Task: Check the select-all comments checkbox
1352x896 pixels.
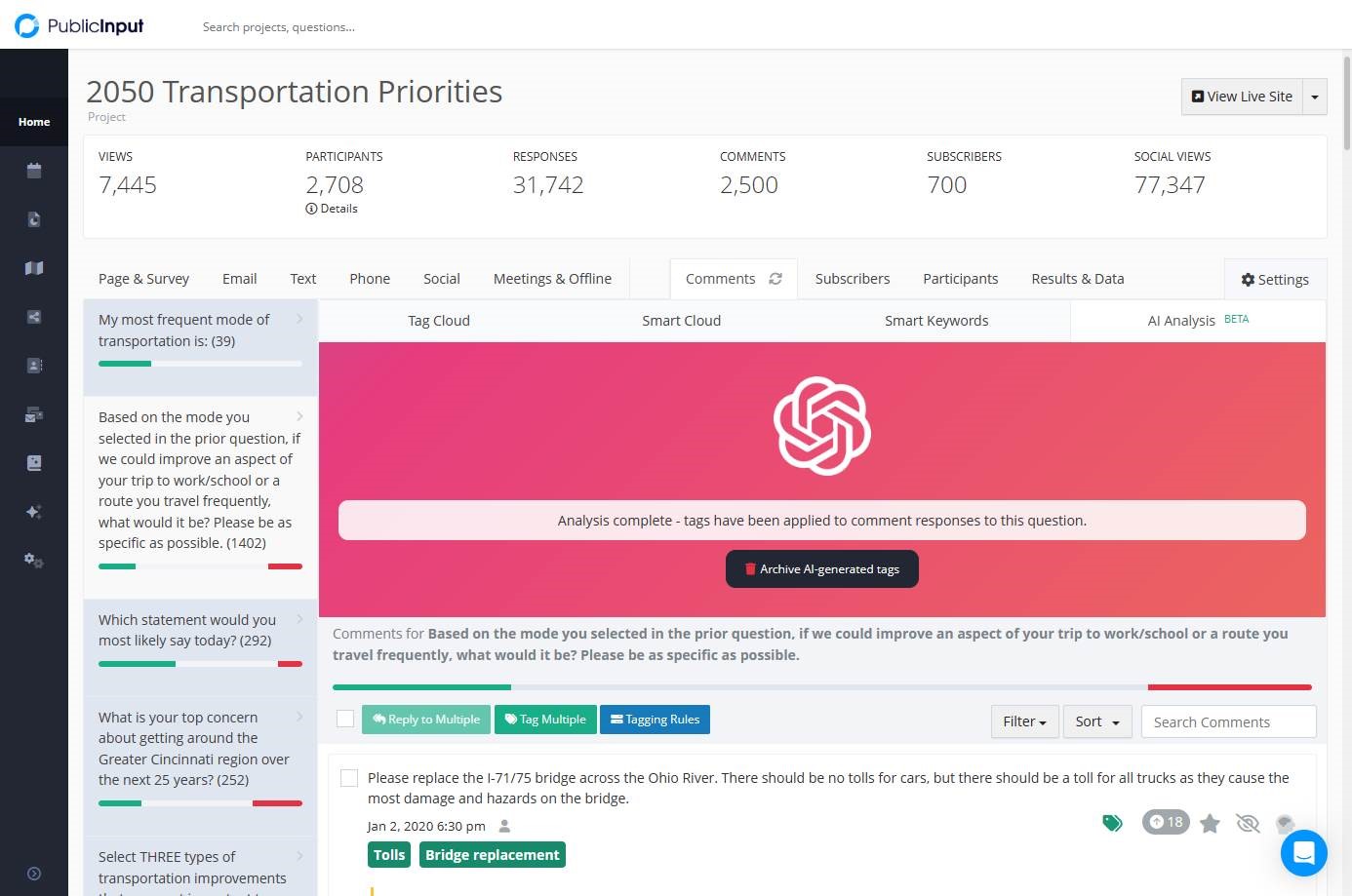Action: [345, 719]
